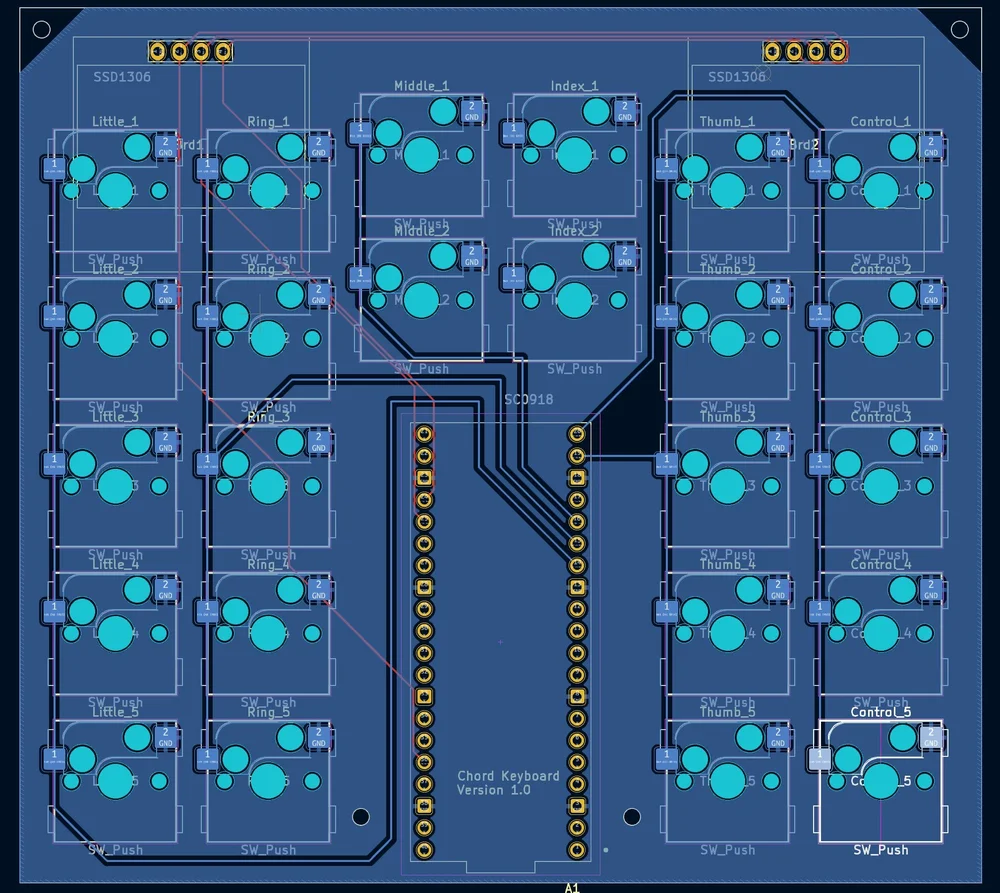Click the top-left mounting hole

pyautogui.click(x=41, y=29)
